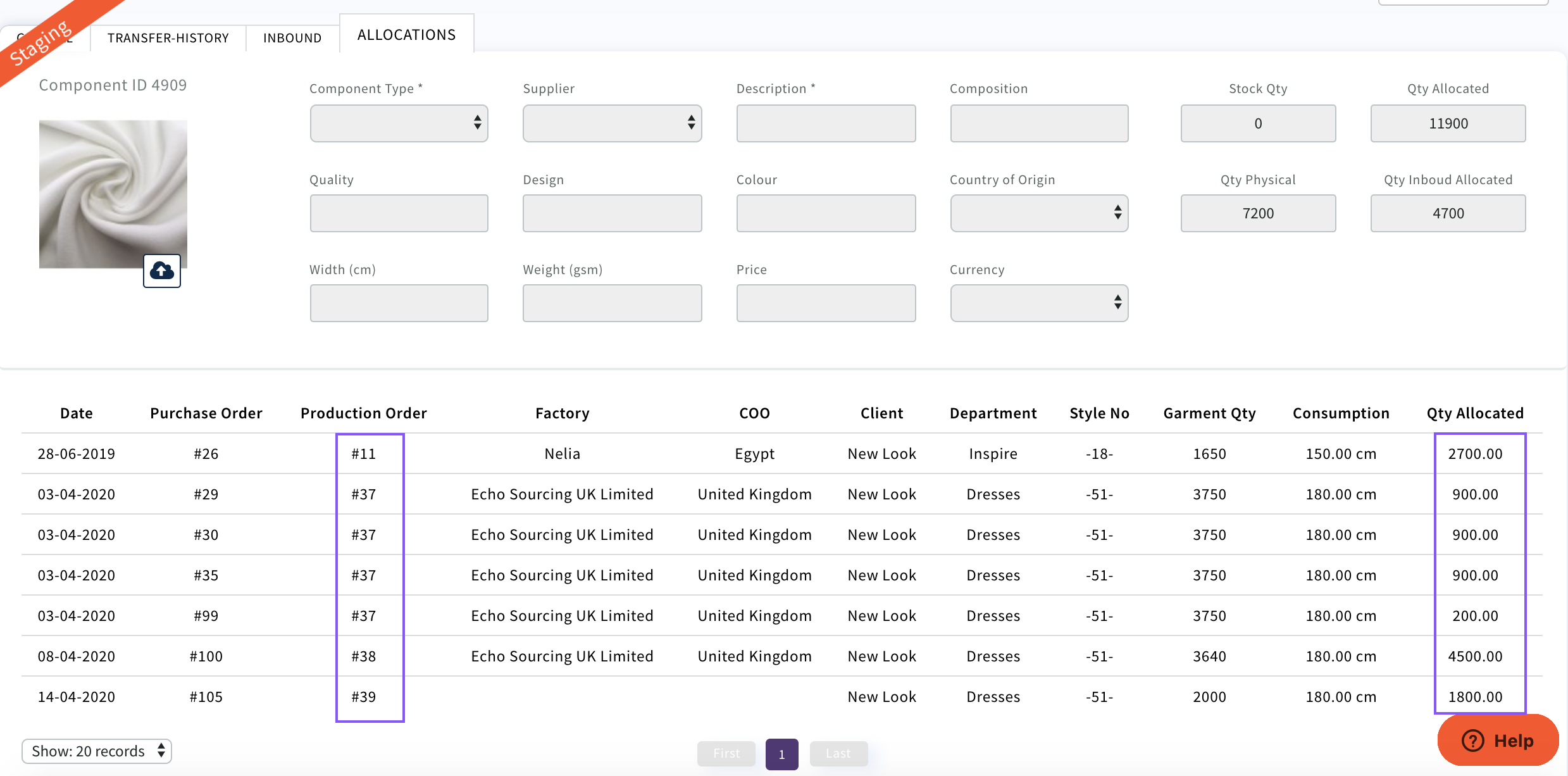The height and width of the screenshot is (776, 1568).
Task: Open the Component Type dropdown
Action: [399, 123]
